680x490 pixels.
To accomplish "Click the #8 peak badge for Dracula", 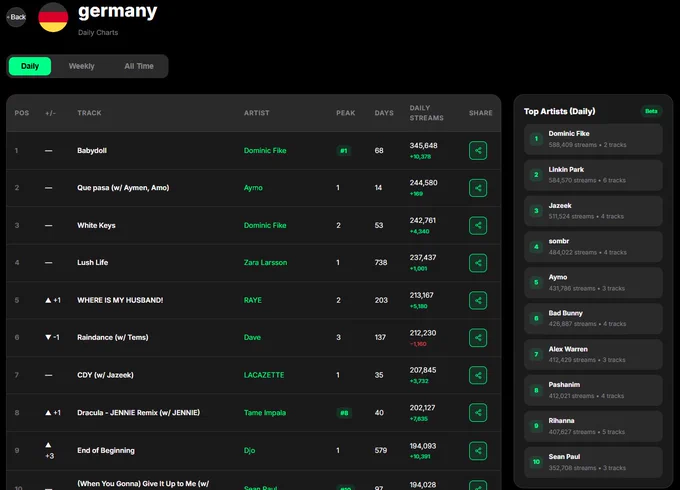I will (x=344, y=413).
